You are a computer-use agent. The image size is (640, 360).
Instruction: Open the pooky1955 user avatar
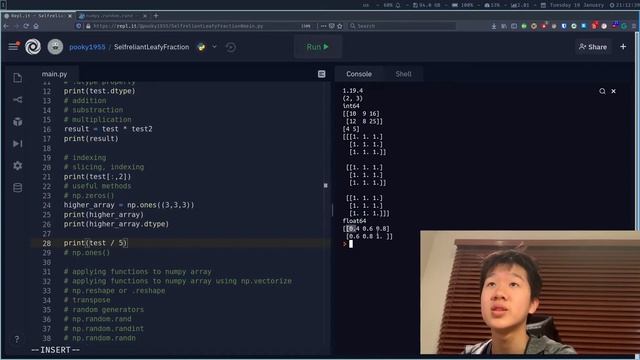pos(55,47)
